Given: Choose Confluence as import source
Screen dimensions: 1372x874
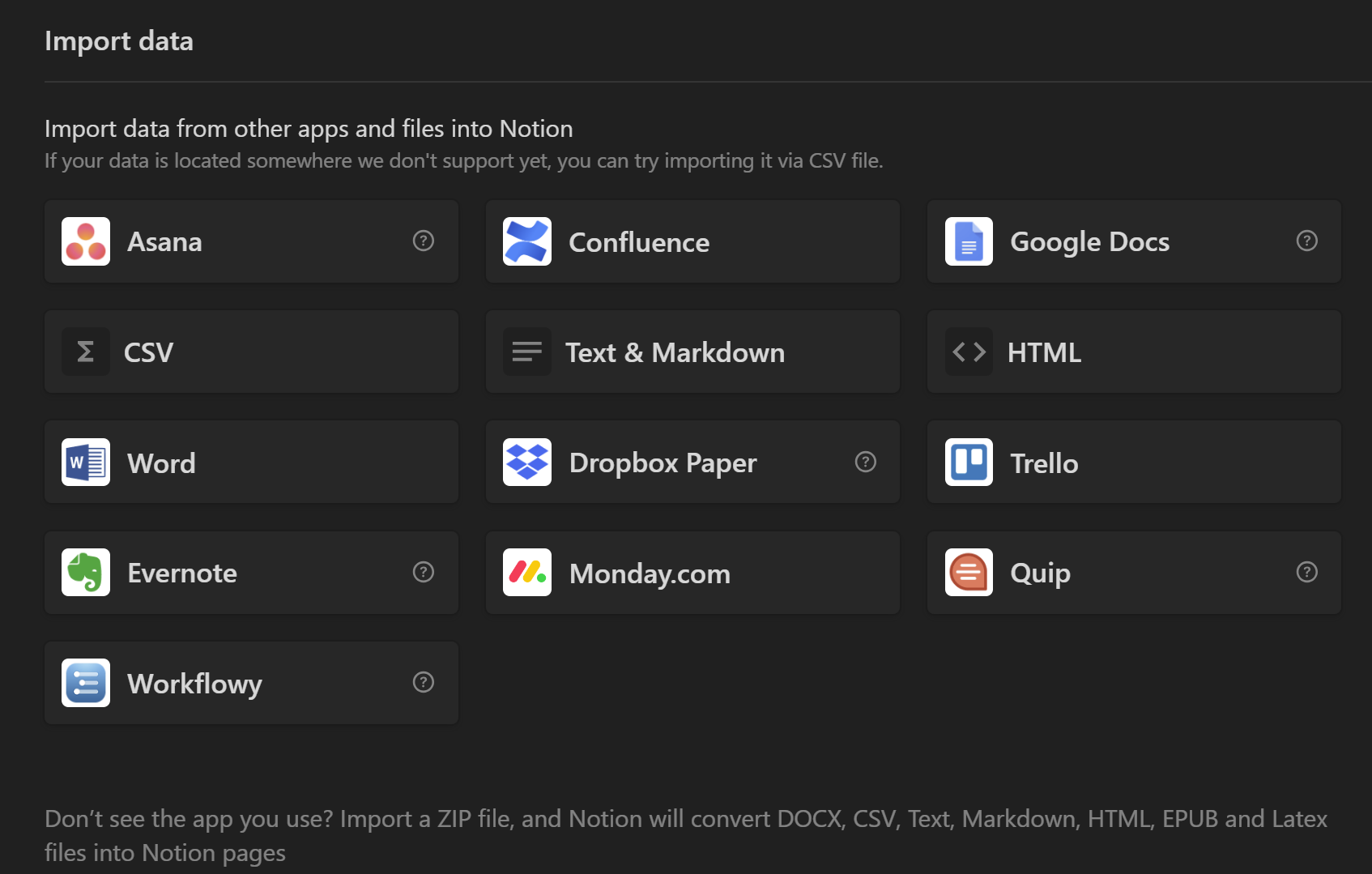Looking at the screenshot, I should pos(692,241).
